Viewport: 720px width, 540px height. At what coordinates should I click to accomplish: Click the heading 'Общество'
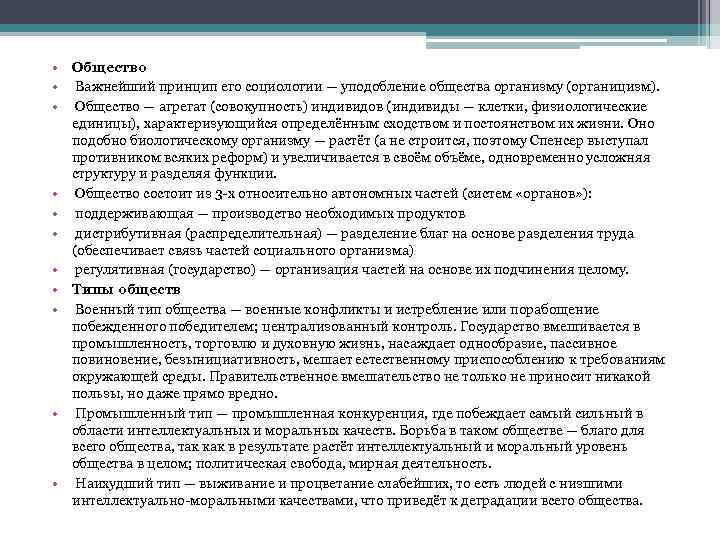(109, 68)
